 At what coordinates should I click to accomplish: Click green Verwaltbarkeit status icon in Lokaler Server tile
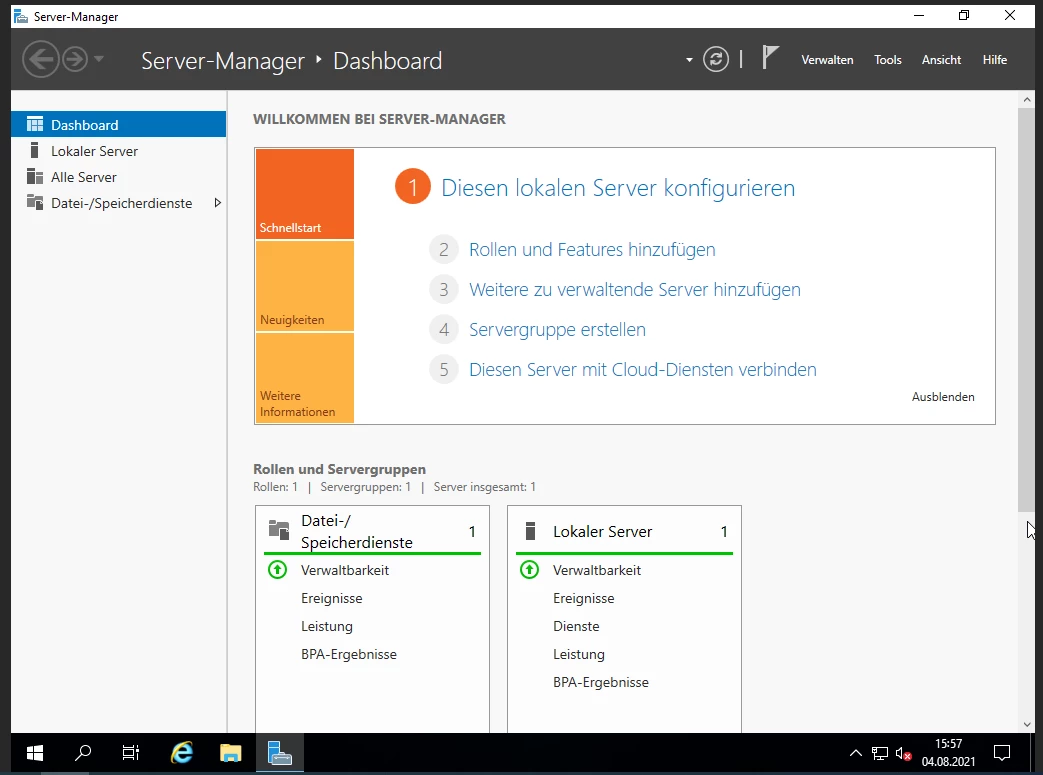[529, 570]
